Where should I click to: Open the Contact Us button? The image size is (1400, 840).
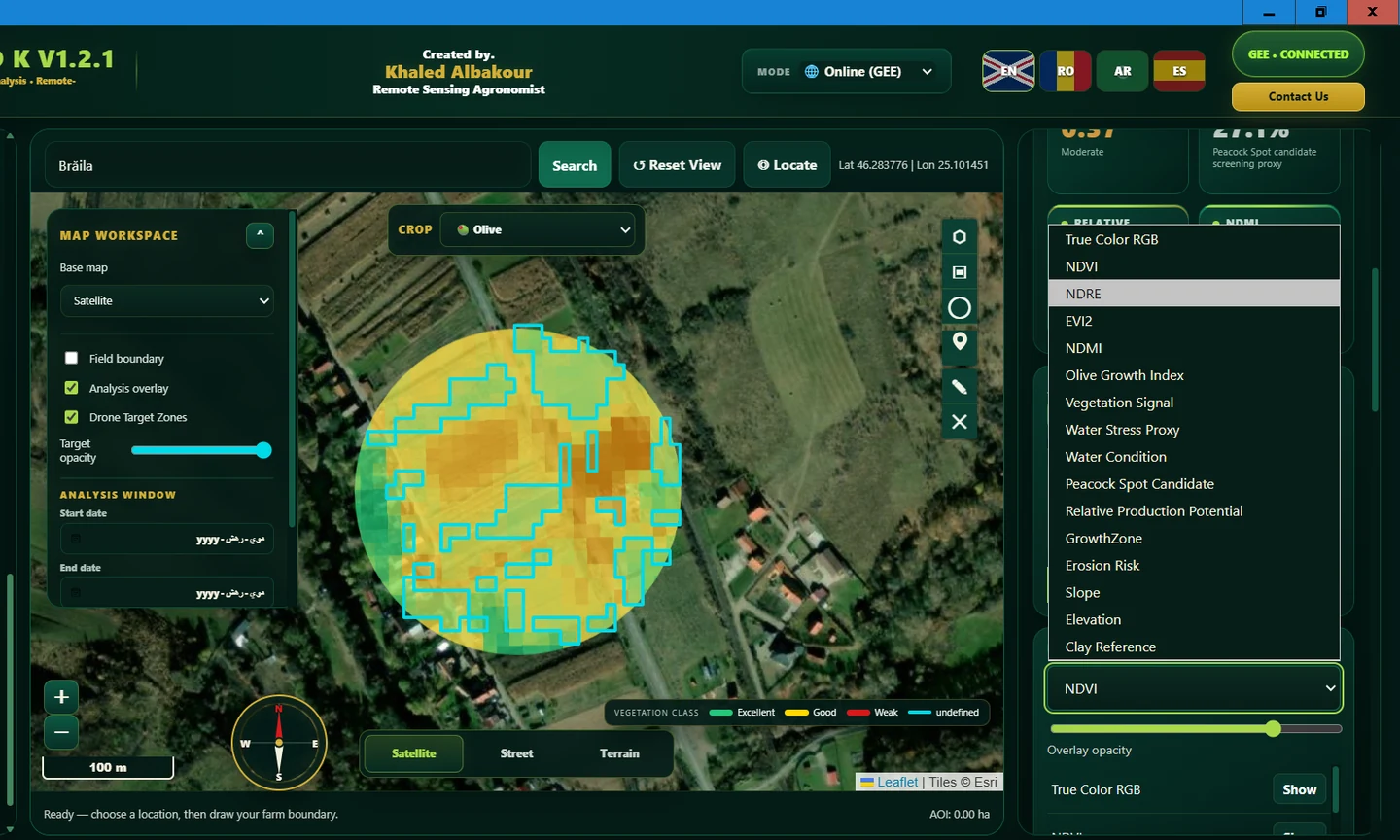click(1298, 96)
